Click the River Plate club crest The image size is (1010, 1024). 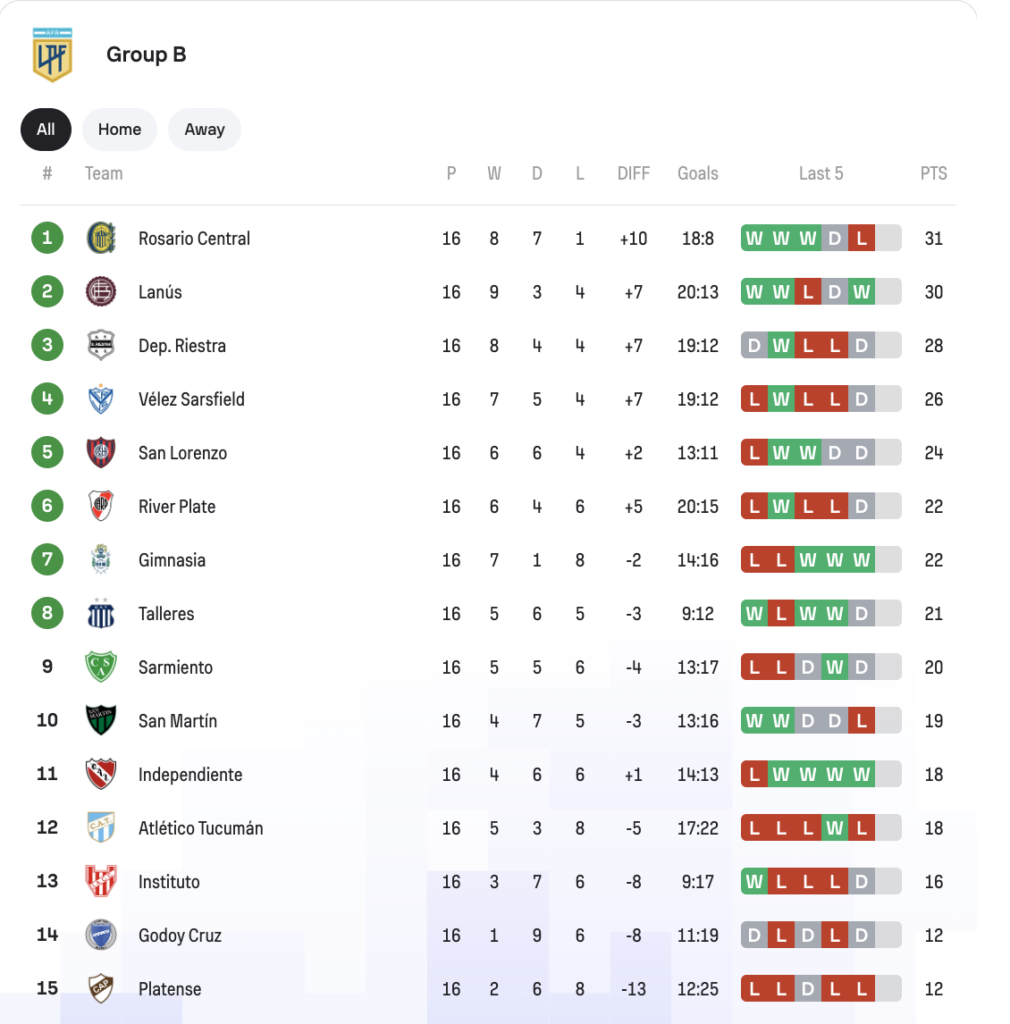tap(101, 506)
